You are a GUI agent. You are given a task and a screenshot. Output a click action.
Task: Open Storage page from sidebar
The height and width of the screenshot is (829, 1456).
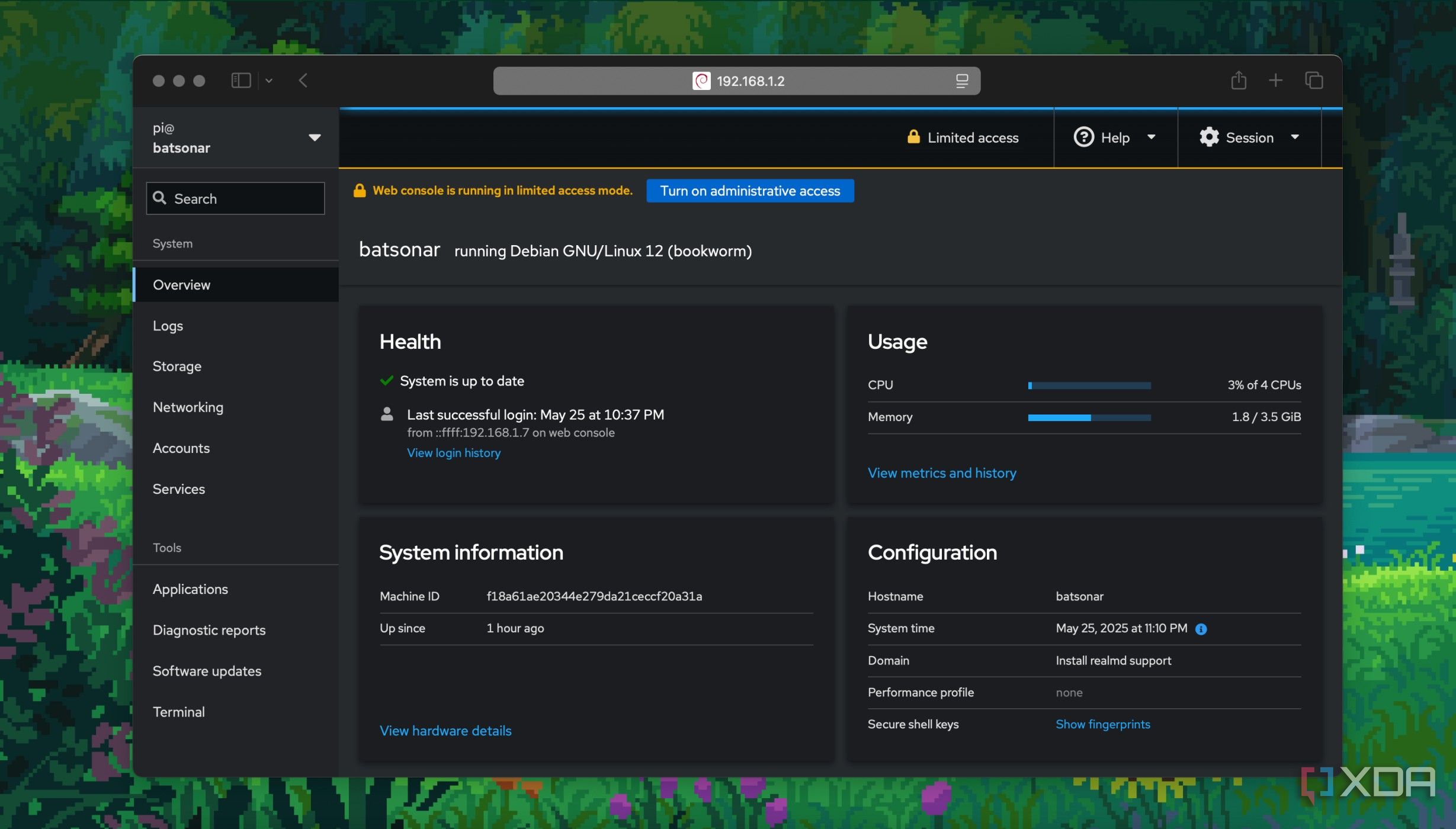236,367
